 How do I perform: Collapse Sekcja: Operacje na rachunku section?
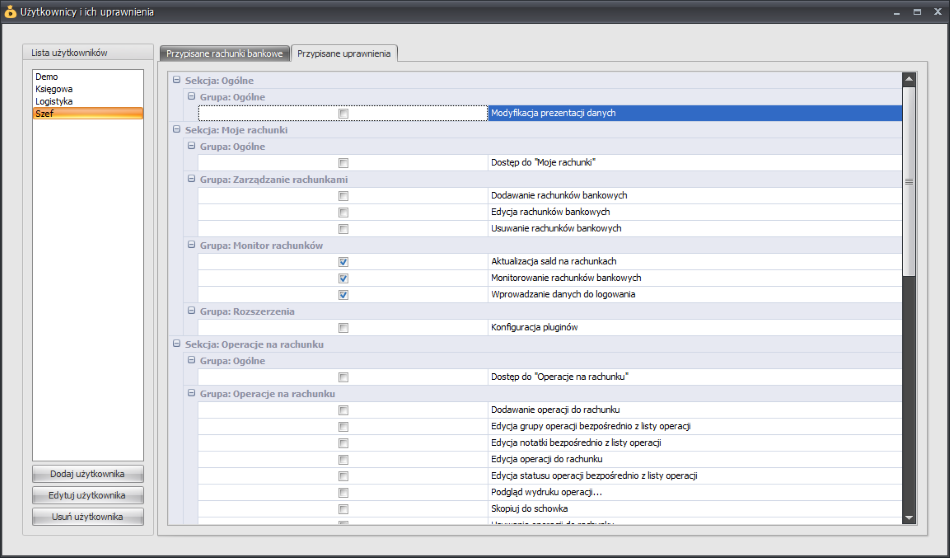tap(177, 344)
